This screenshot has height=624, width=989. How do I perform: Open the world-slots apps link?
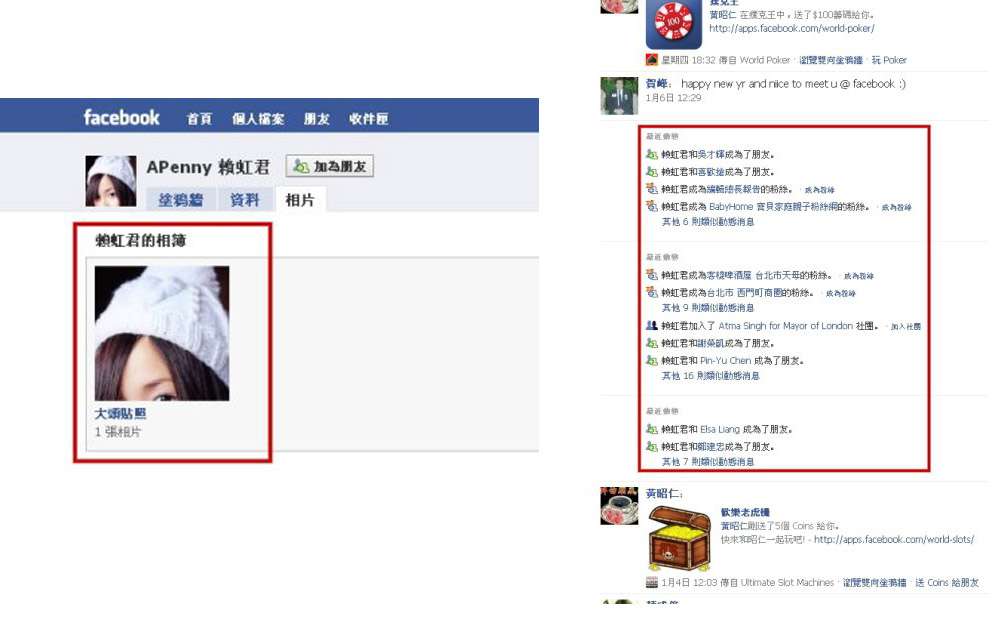point(894,539)
